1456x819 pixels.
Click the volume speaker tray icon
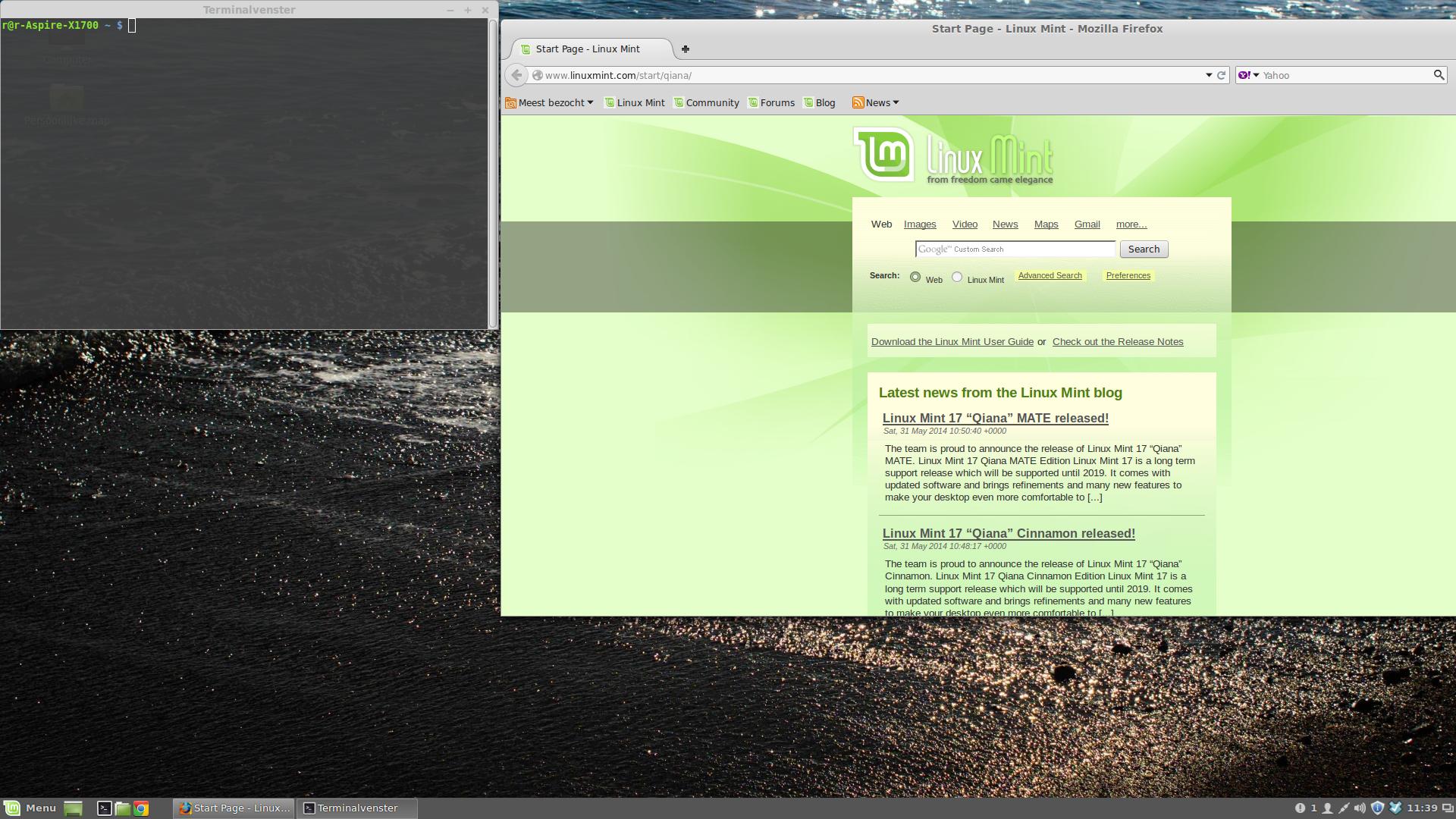(1360, 808)
